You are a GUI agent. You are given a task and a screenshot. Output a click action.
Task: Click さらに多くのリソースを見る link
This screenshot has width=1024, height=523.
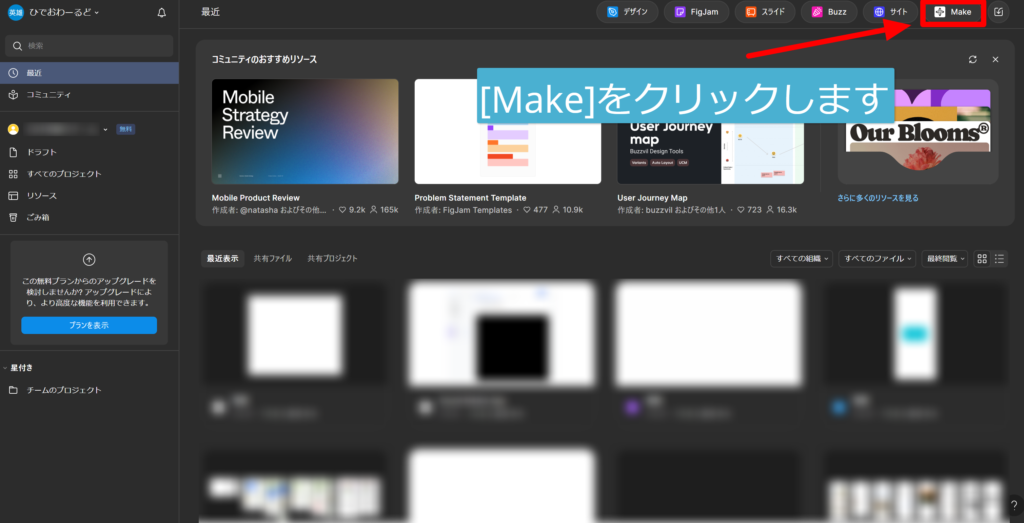click(878, 198)
